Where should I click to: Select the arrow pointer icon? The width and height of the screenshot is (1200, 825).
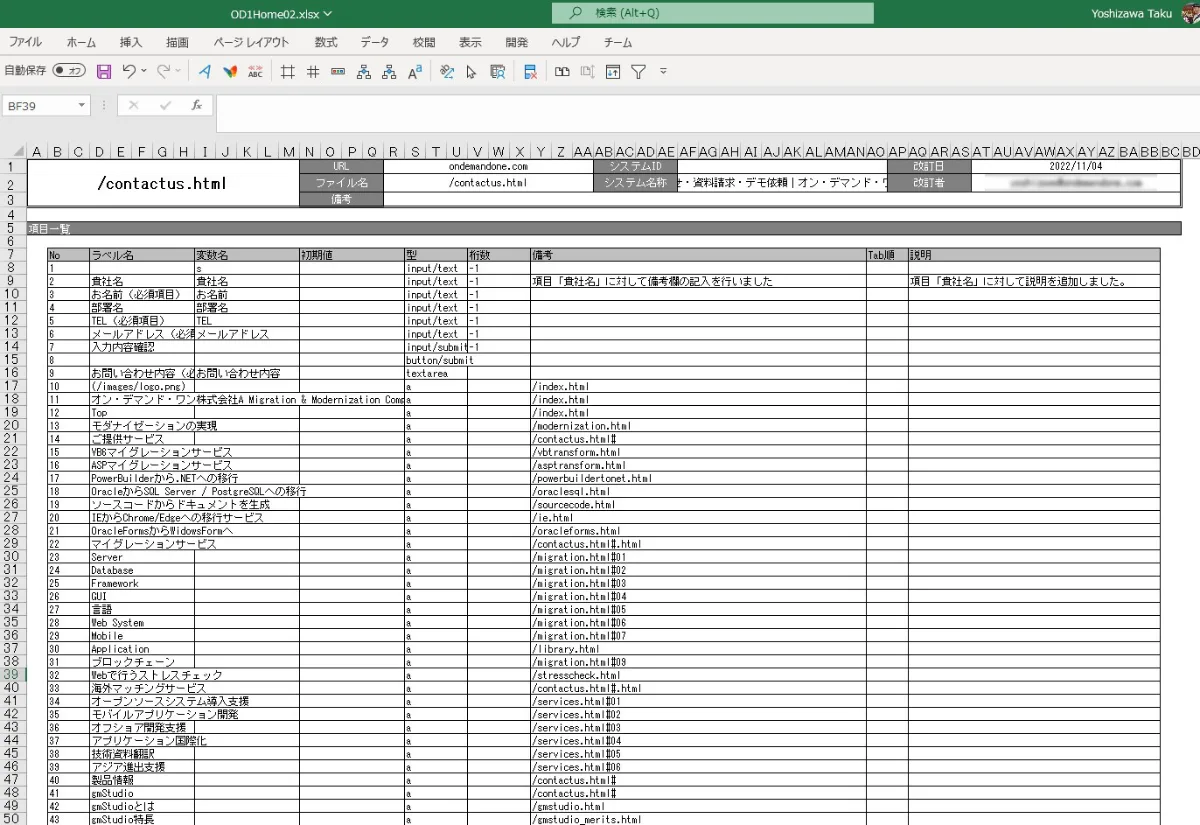[472, 71]
